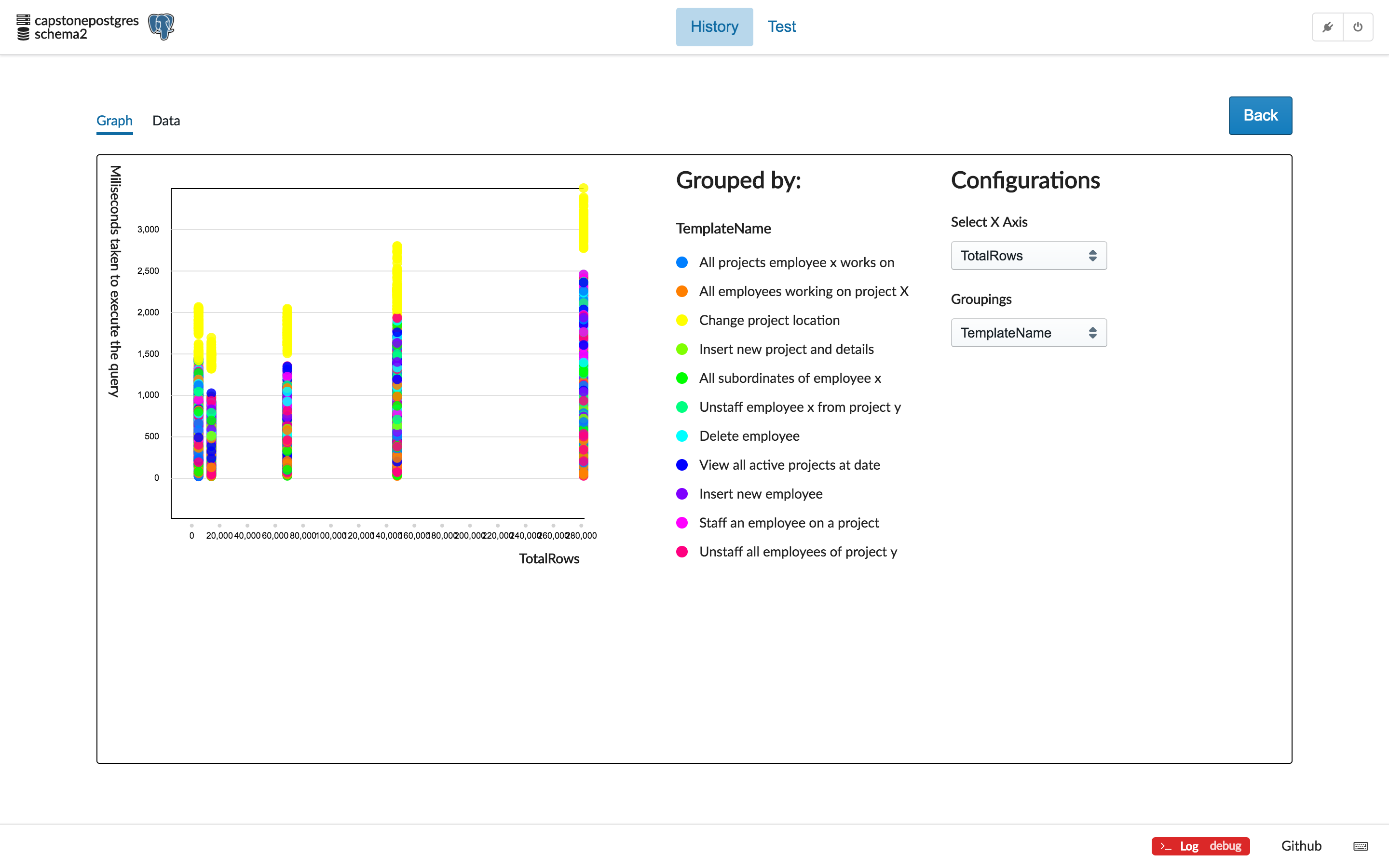Image resolution: width=1389 pixels, height=868 pixels.
Task: Open the Groupings TemplateName dropdown
Action: click(1028, 333)
